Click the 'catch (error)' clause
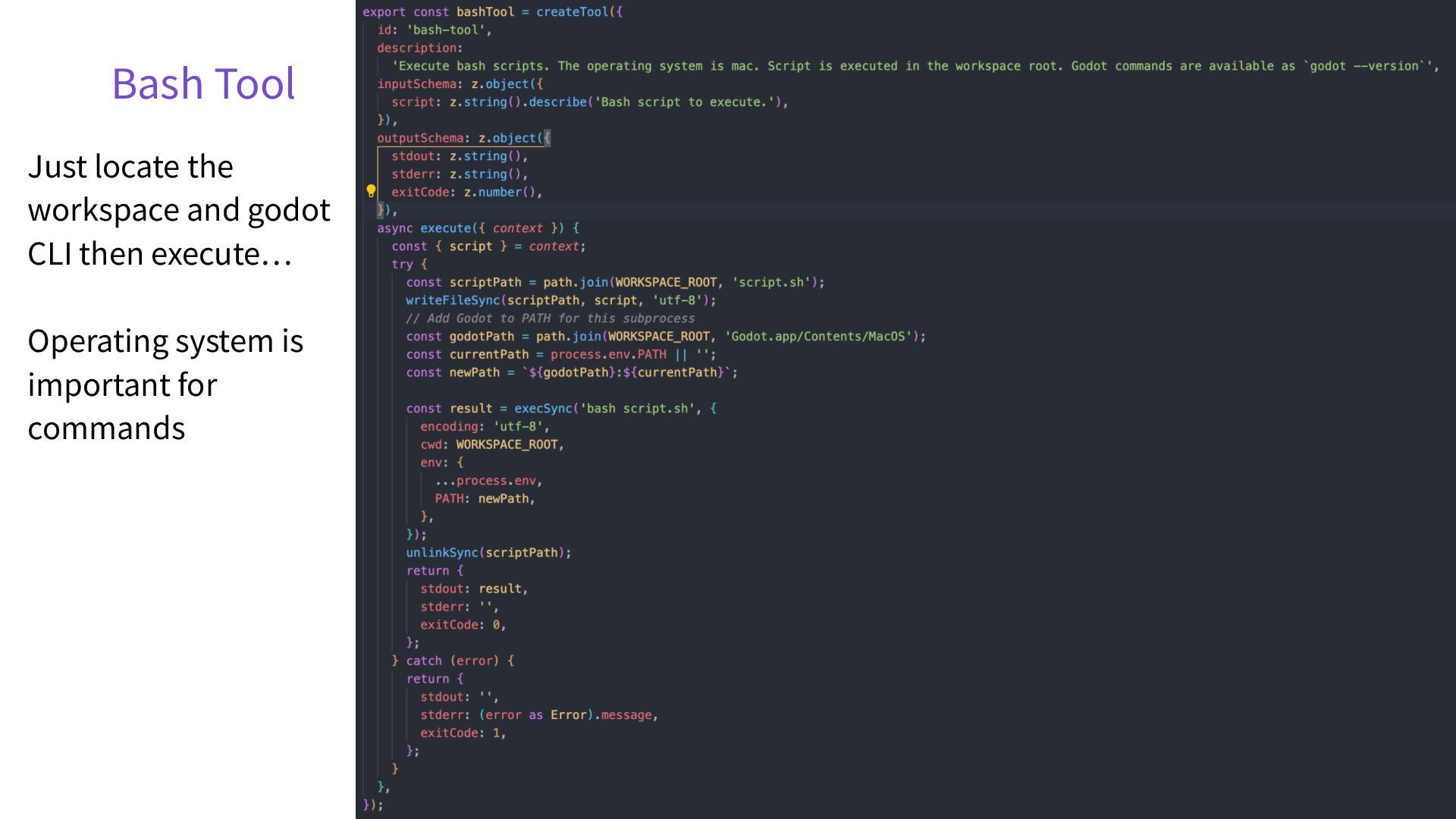 coord(453,661)
